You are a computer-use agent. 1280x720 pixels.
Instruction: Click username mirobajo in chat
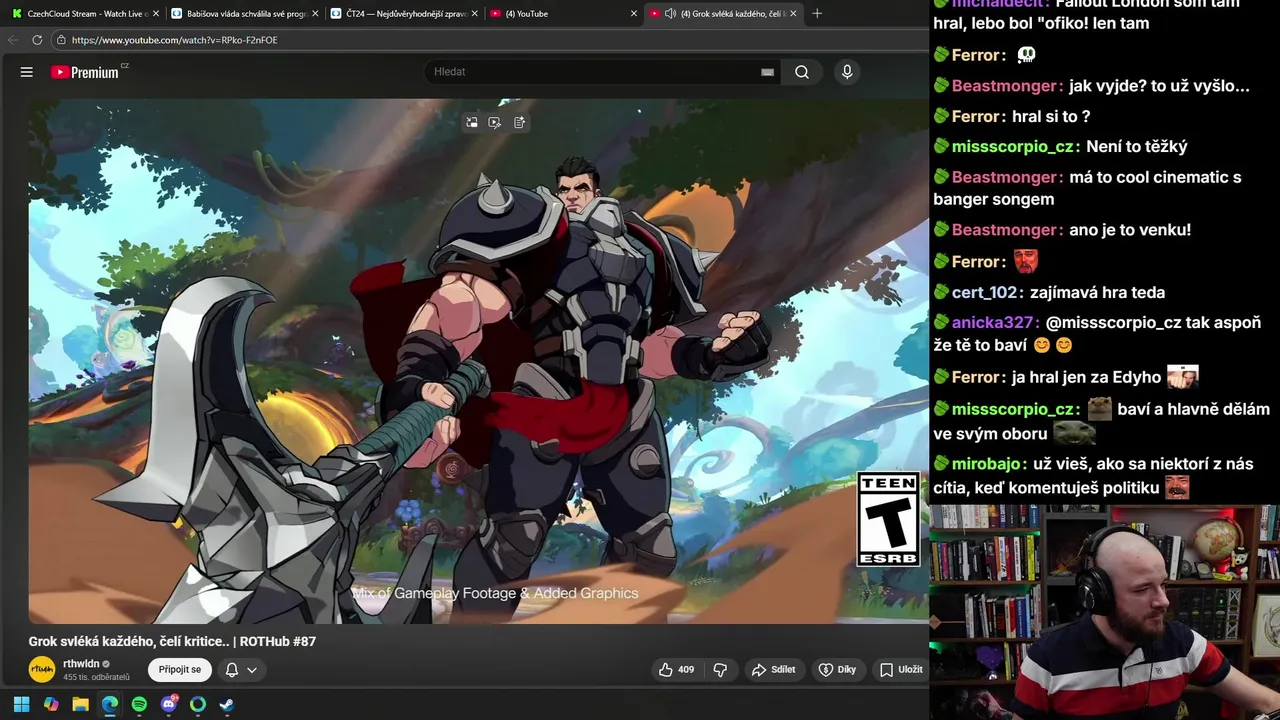(x=986, y=464)
